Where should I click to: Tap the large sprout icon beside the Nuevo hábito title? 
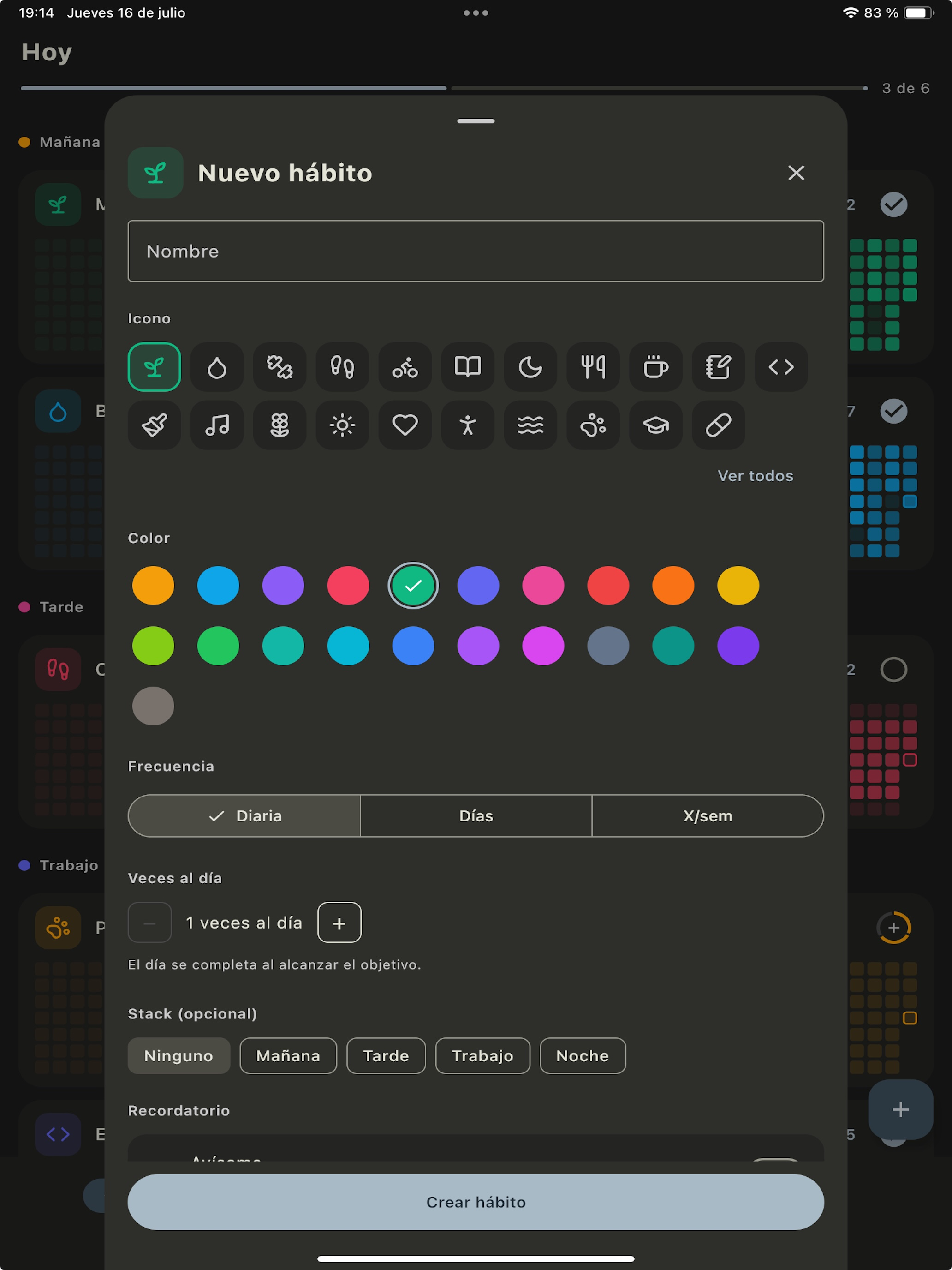155,173
